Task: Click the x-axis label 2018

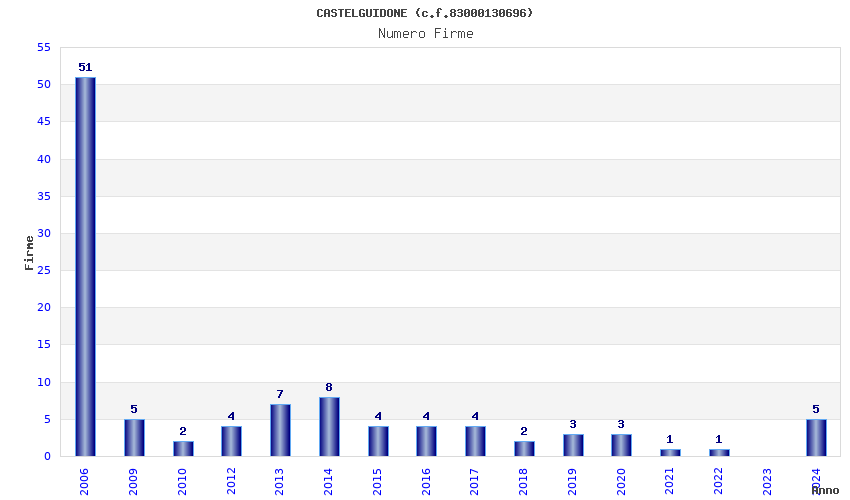Action: 523,482
